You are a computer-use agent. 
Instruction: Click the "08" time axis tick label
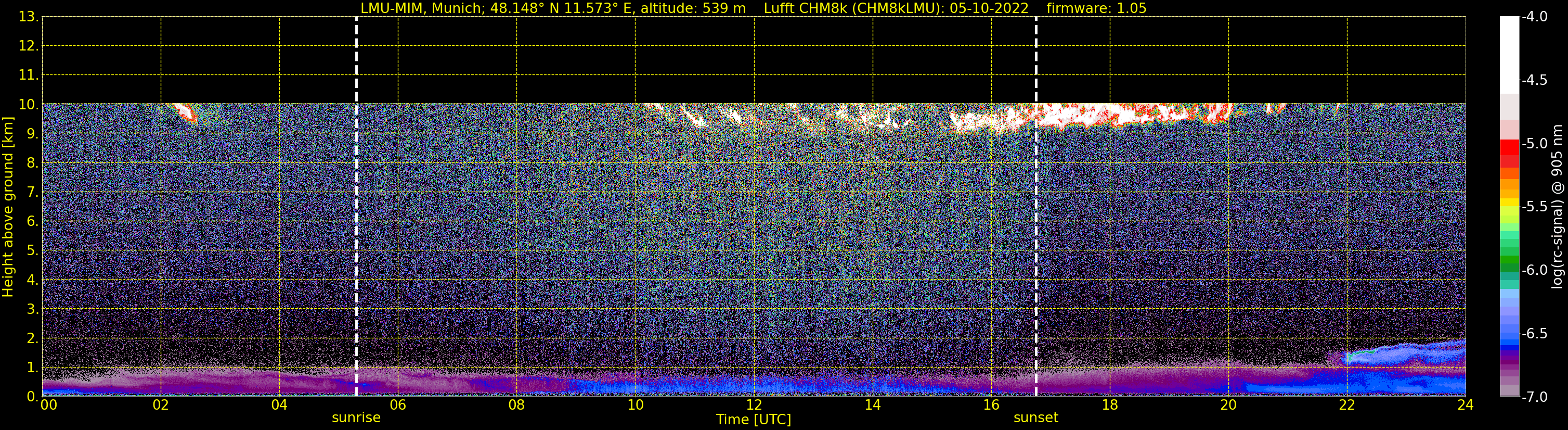(x=517, y=405)
